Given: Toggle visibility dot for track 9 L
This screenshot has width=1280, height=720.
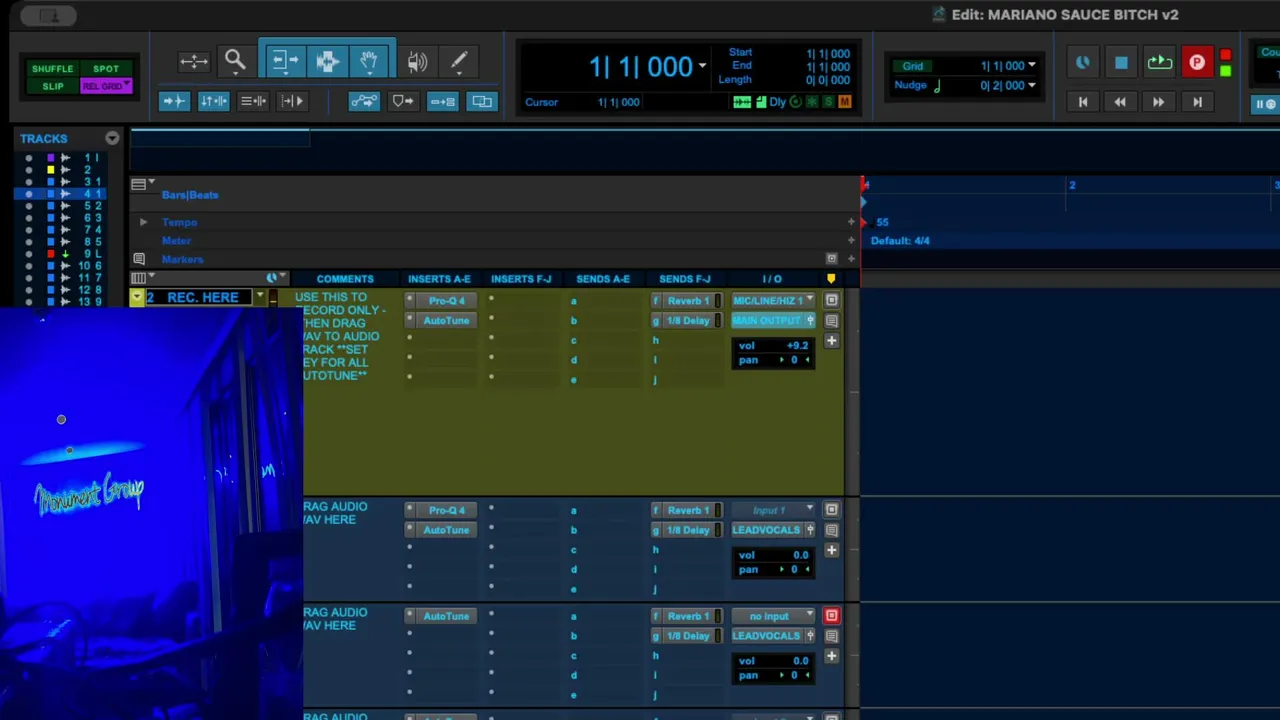Looking at the screenshot, I should point(28,254).
